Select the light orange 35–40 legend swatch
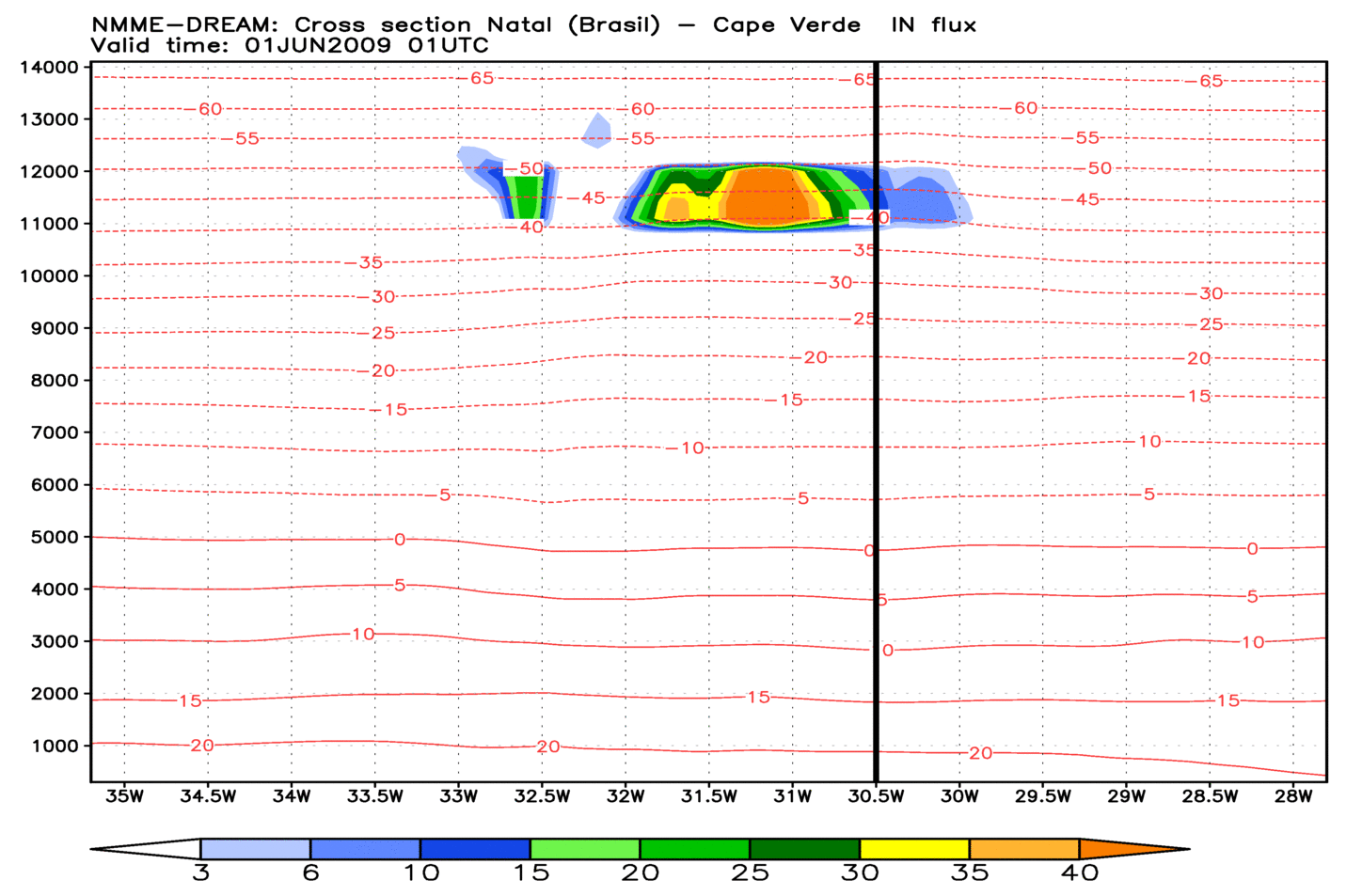 point(1024,849)
